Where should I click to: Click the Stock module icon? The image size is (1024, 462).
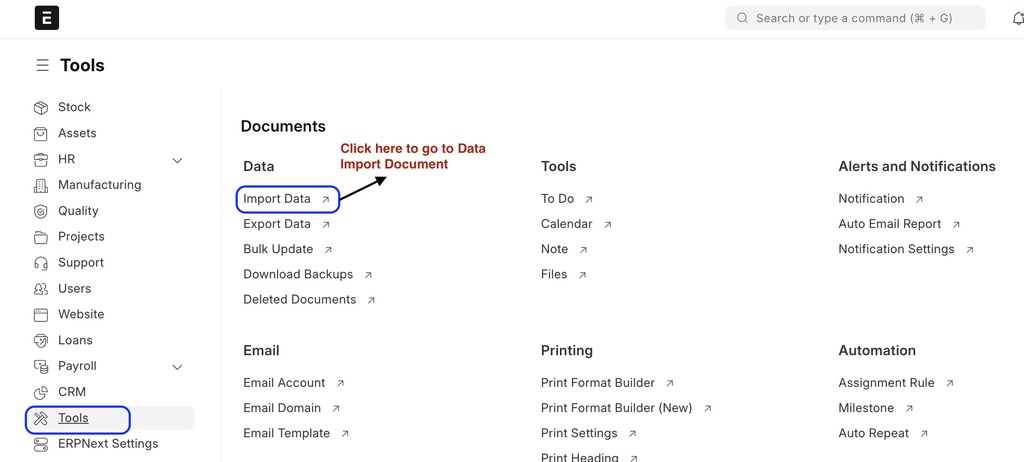tap(41, 108)
